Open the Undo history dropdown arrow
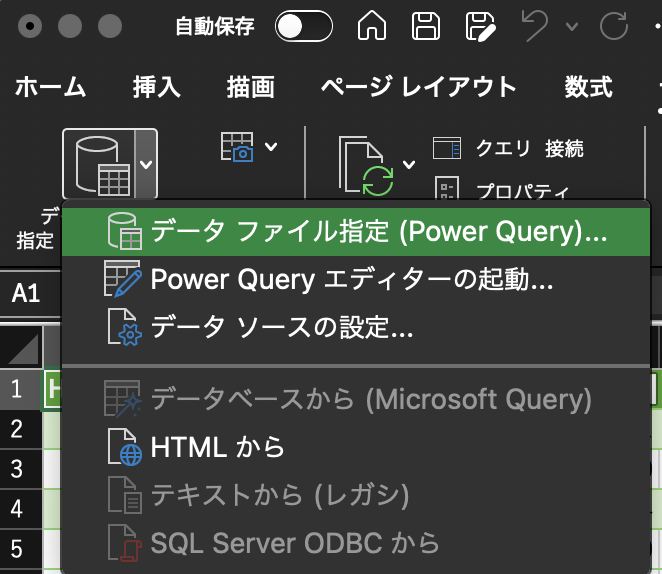Image resolution: width=662 pixels, height=574 pixels. click(x=572, y=27)
